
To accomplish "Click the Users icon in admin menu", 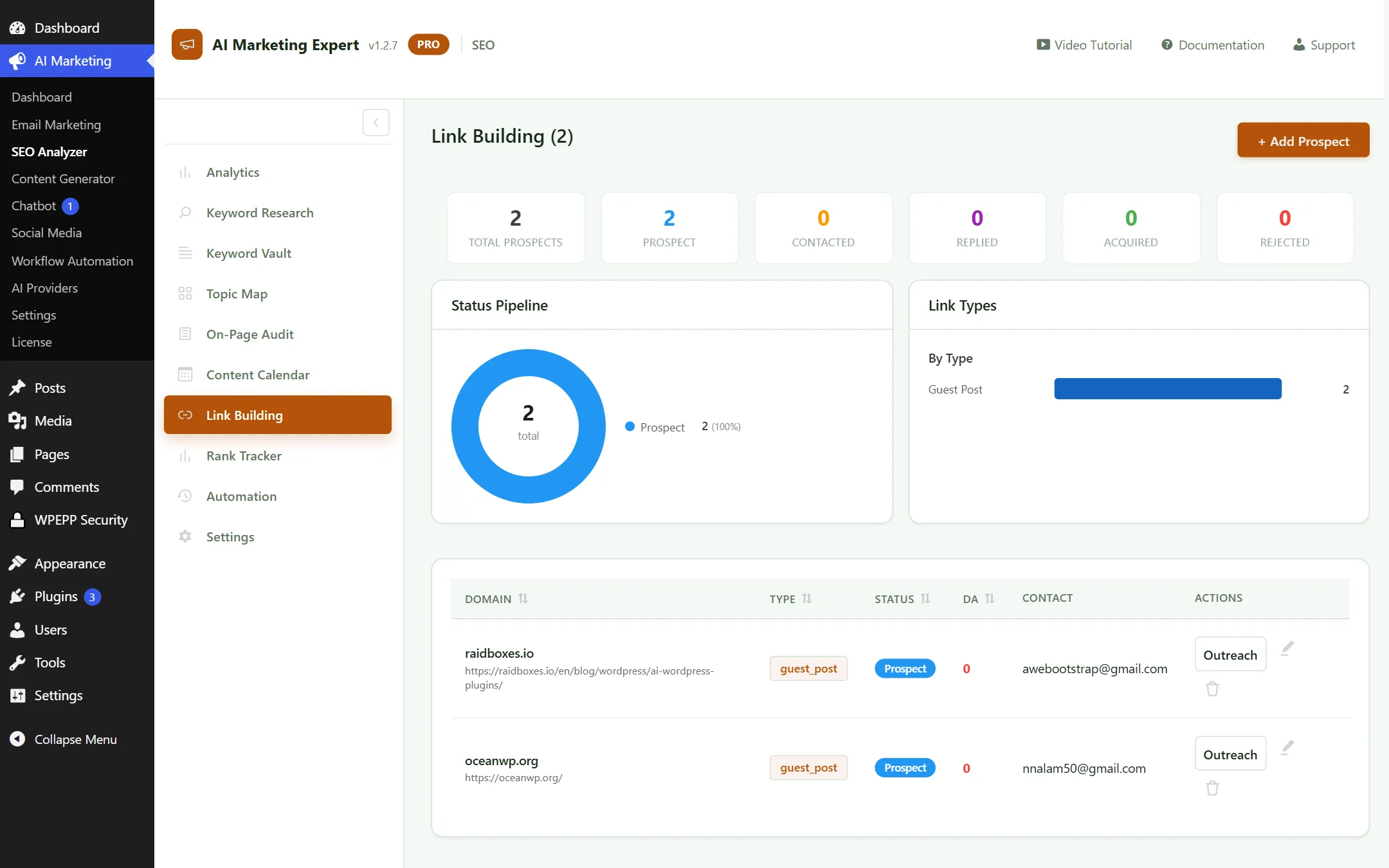I will (x=17, y=629).
